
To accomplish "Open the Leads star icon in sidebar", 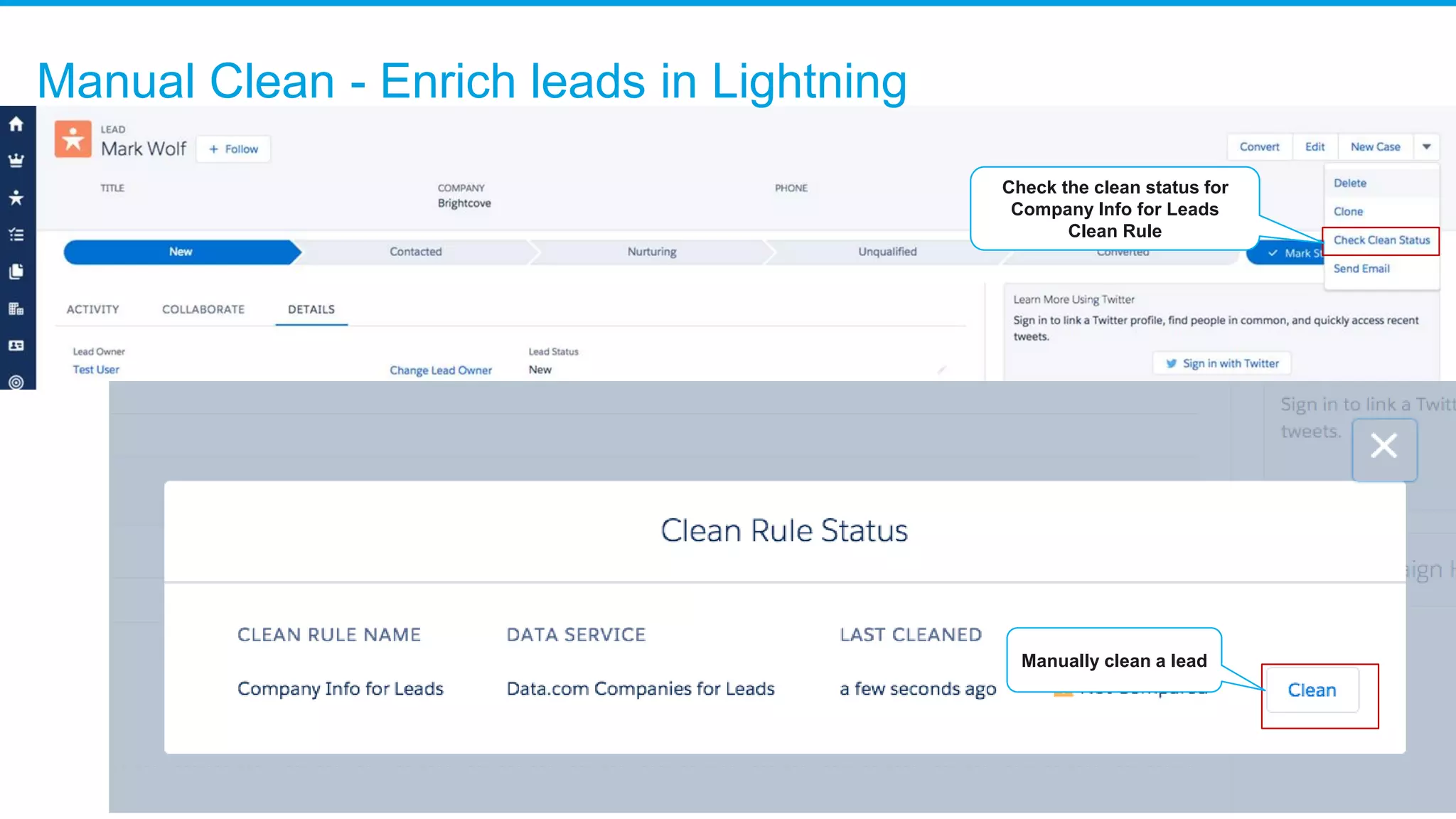I will click(x=16, y=198).
